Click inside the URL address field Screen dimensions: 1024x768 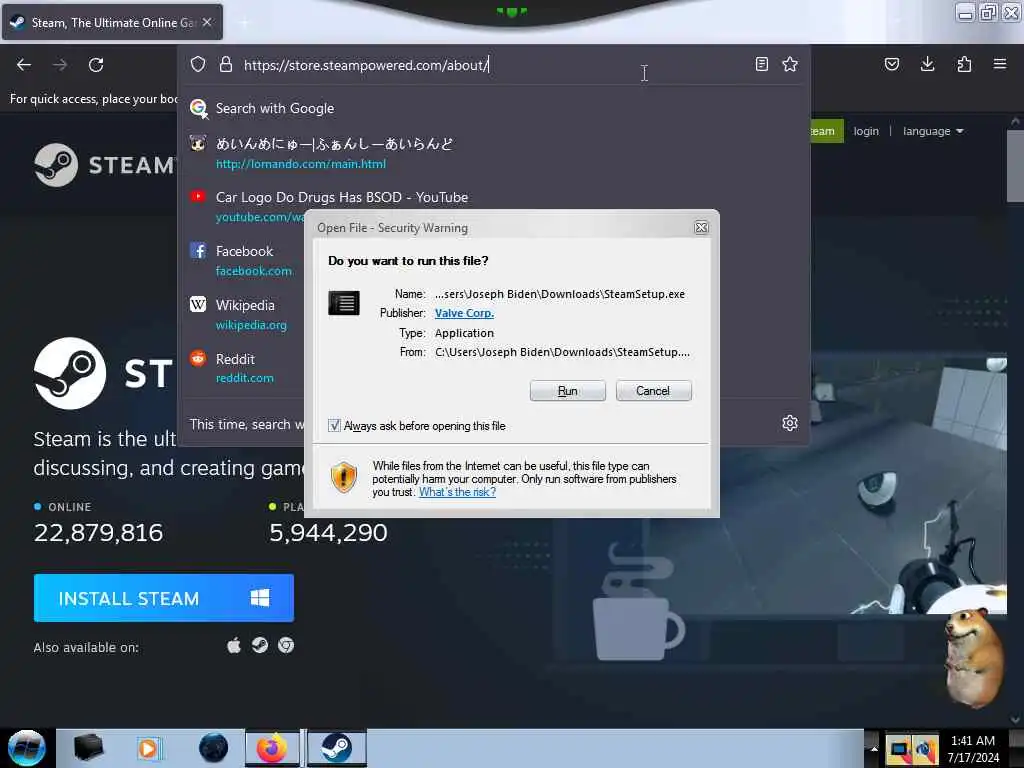496,65
